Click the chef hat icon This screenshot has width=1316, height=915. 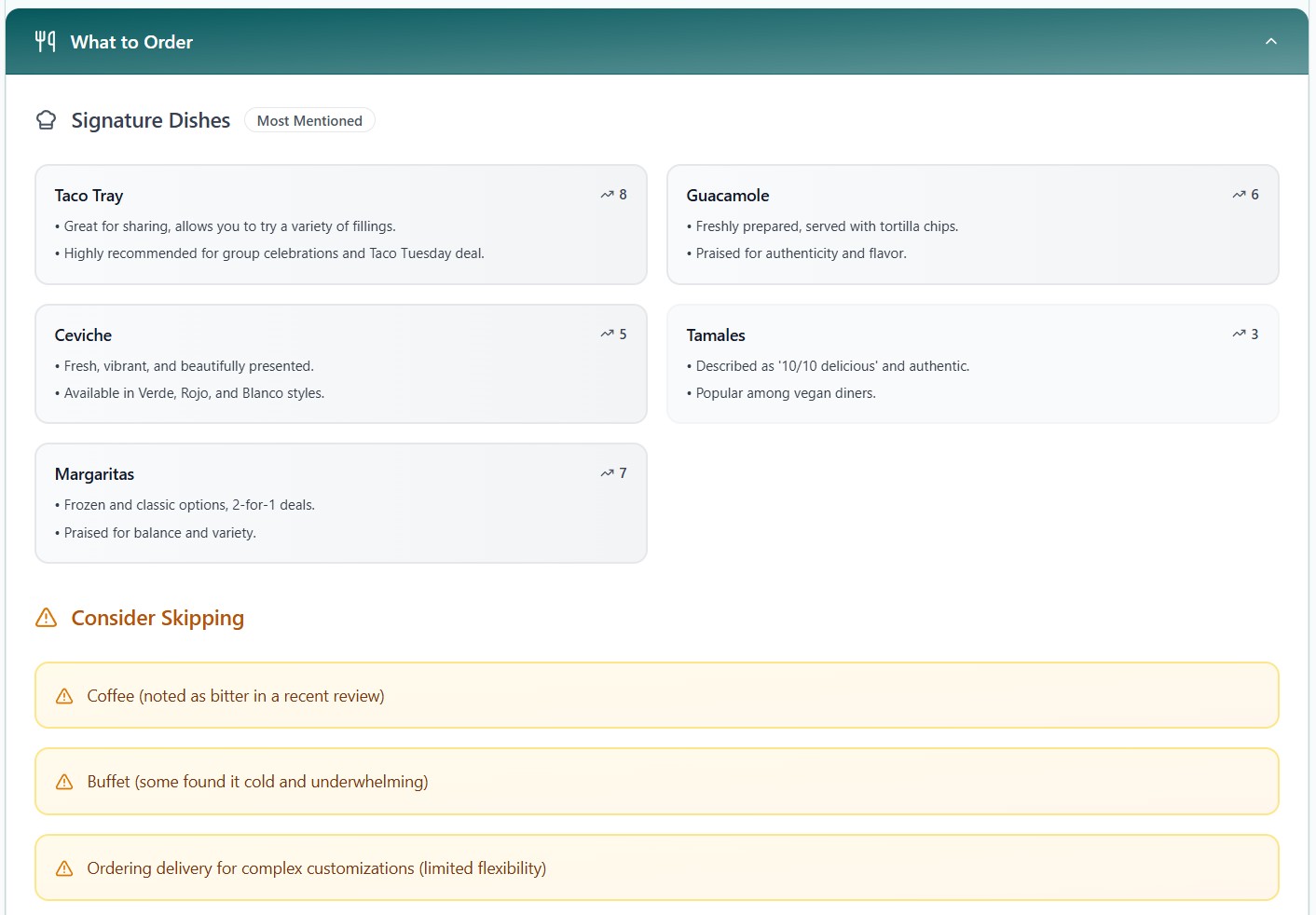pos(46,120)
